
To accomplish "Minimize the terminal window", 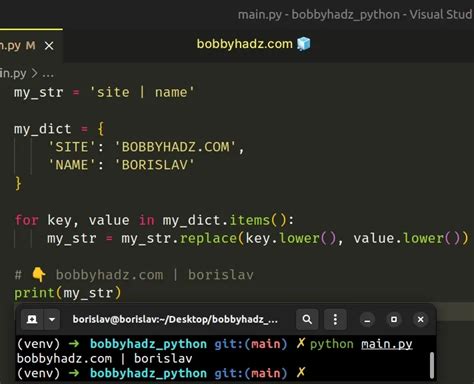I will point(367,320).
